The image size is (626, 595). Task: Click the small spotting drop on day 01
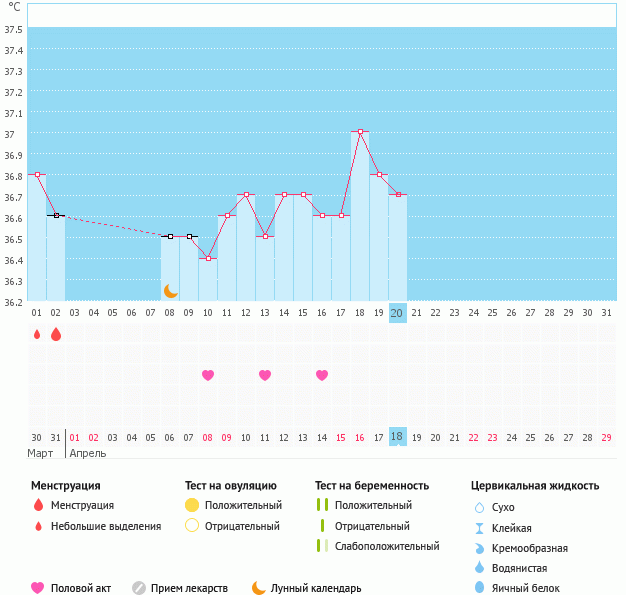click(37, 335)
